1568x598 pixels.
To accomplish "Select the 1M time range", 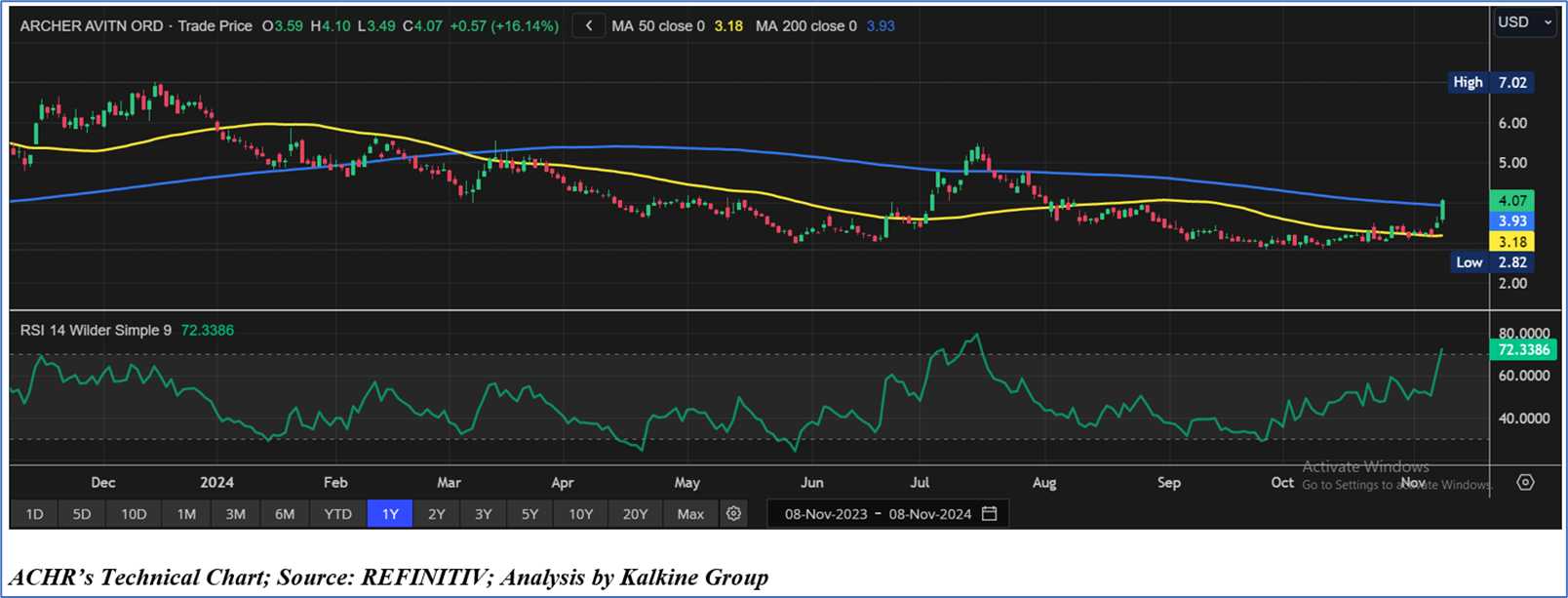I will (186, 514).
